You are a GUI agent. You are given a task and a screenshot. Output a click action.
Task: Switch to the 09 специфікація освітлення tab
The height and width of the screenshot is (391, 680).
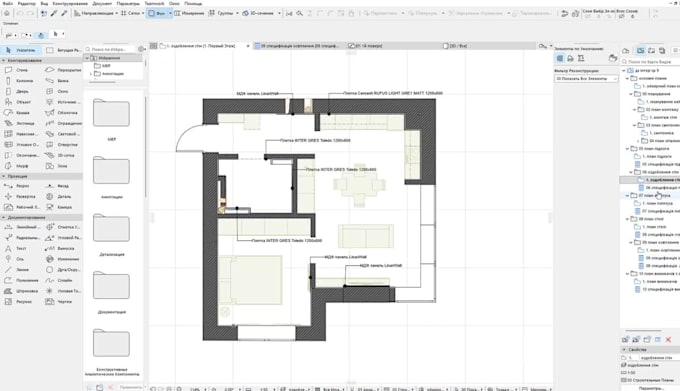(299, 46)
